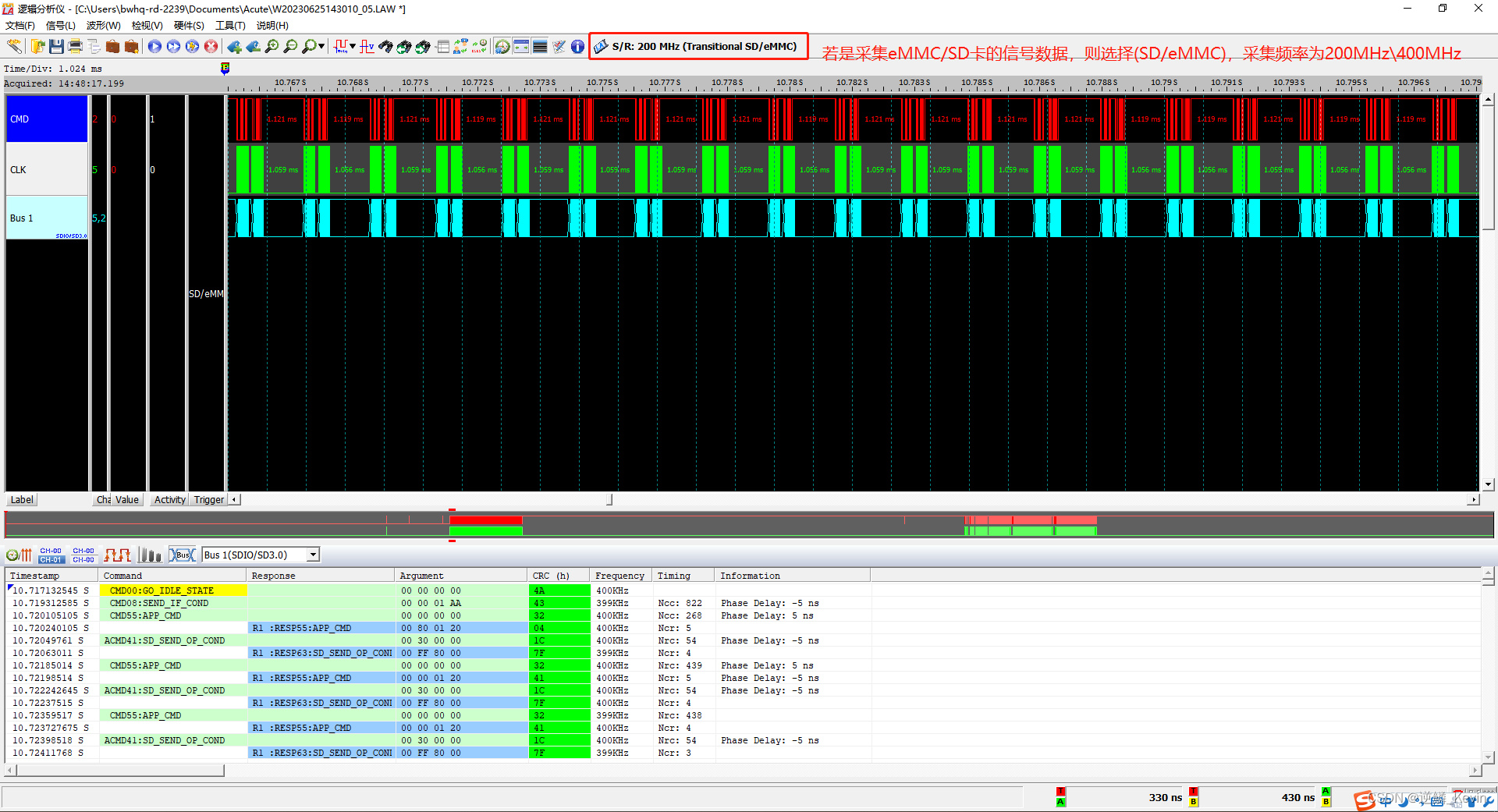Image resolution: width=1498 pixels, height=812 pixels.
Task: Click the A-B cursor marker in status bar
Action: click(1326, 797)
